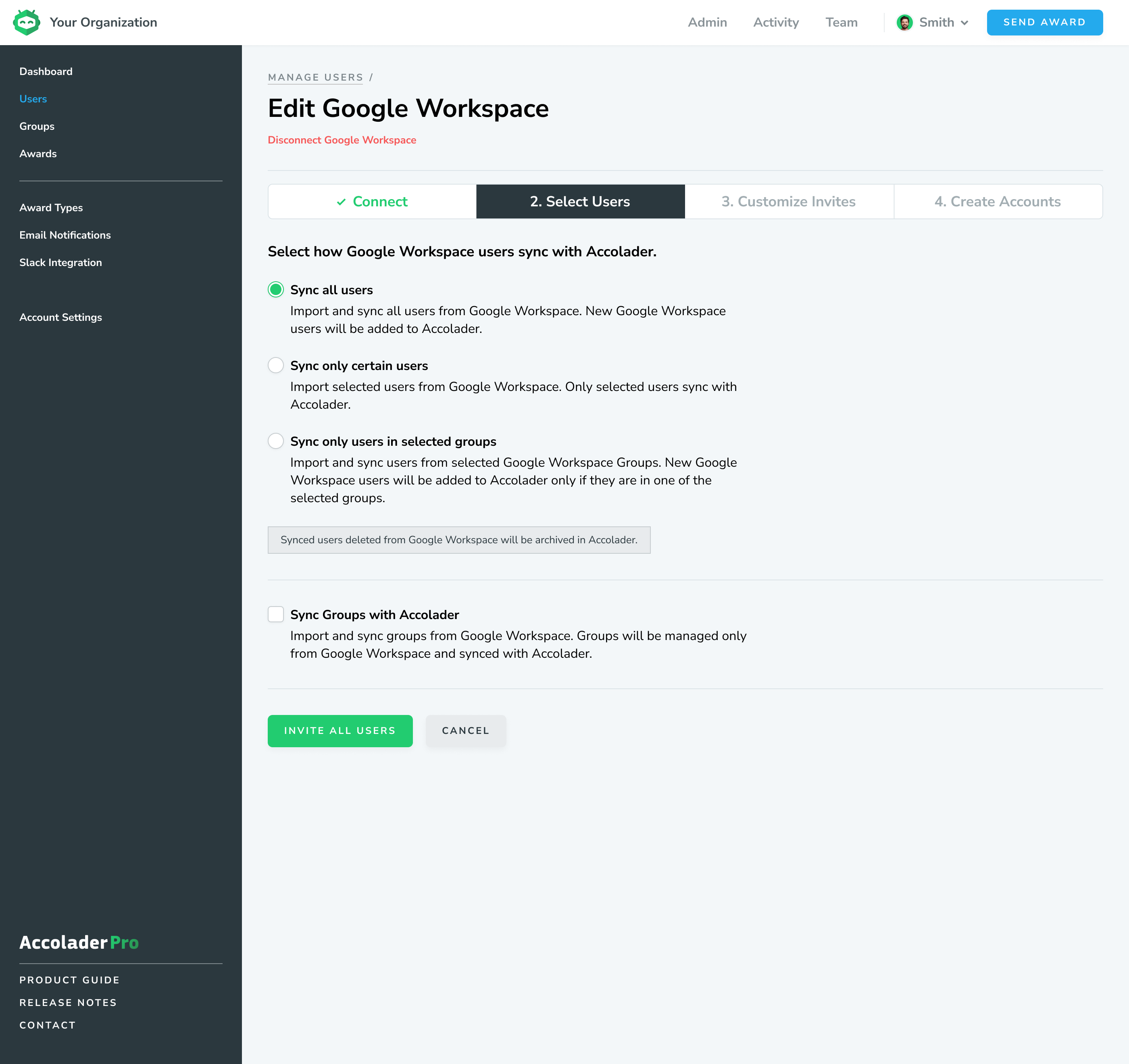Open the Activity top navigation item
1129x1064 pixels.
(x=776, y=23)
